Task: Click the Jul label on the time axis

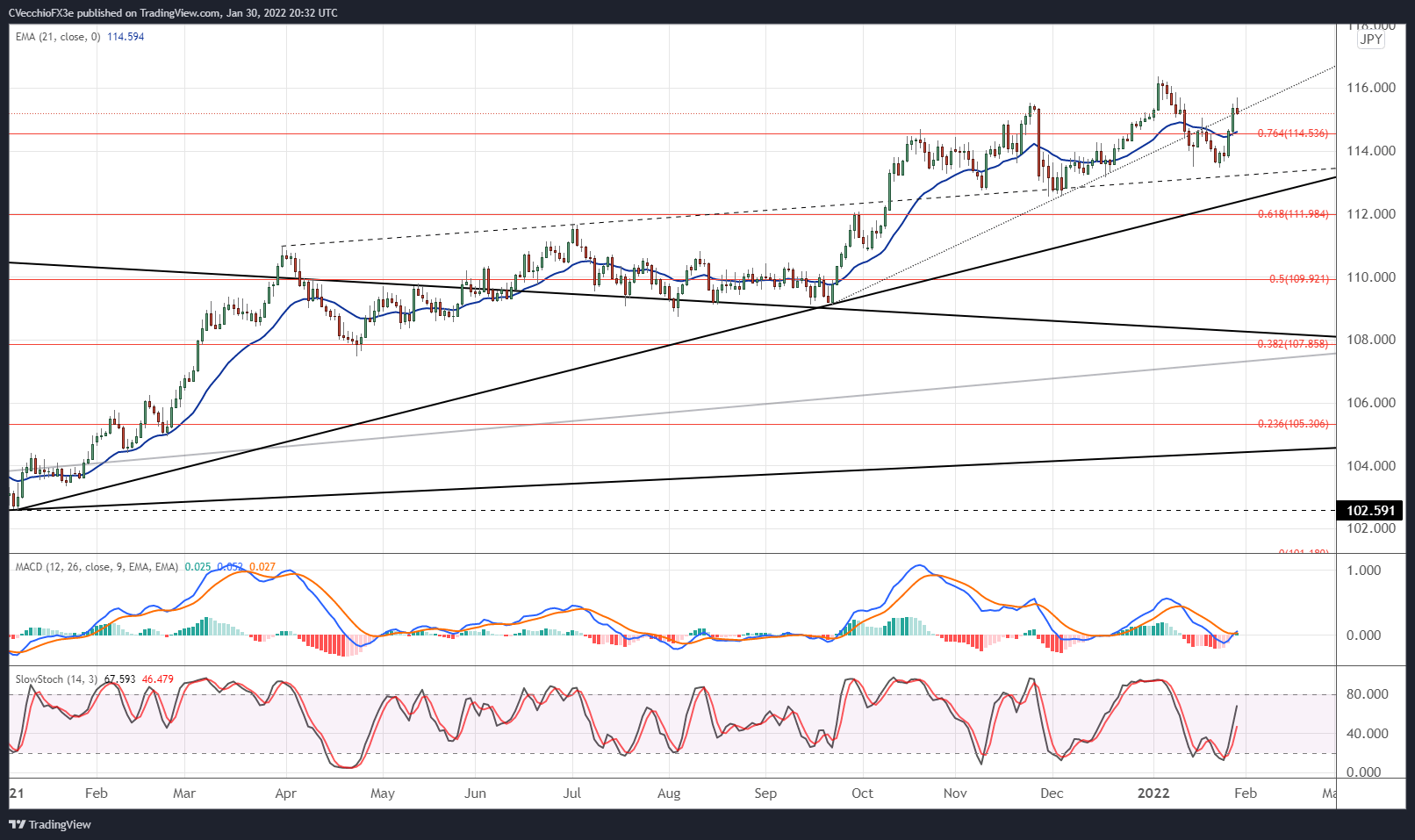Action: click(x=571, y=793)
